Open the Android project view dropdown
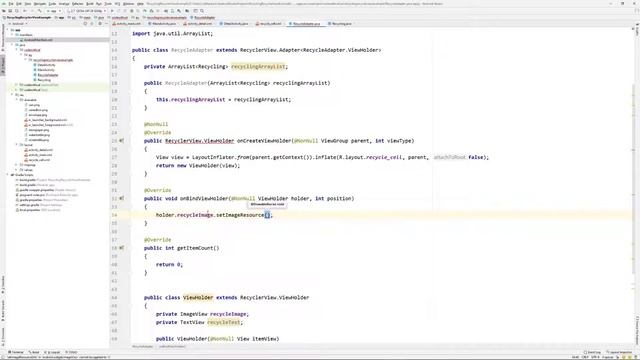640x360 pixels. pyautogui.click(x=19, y=24)
